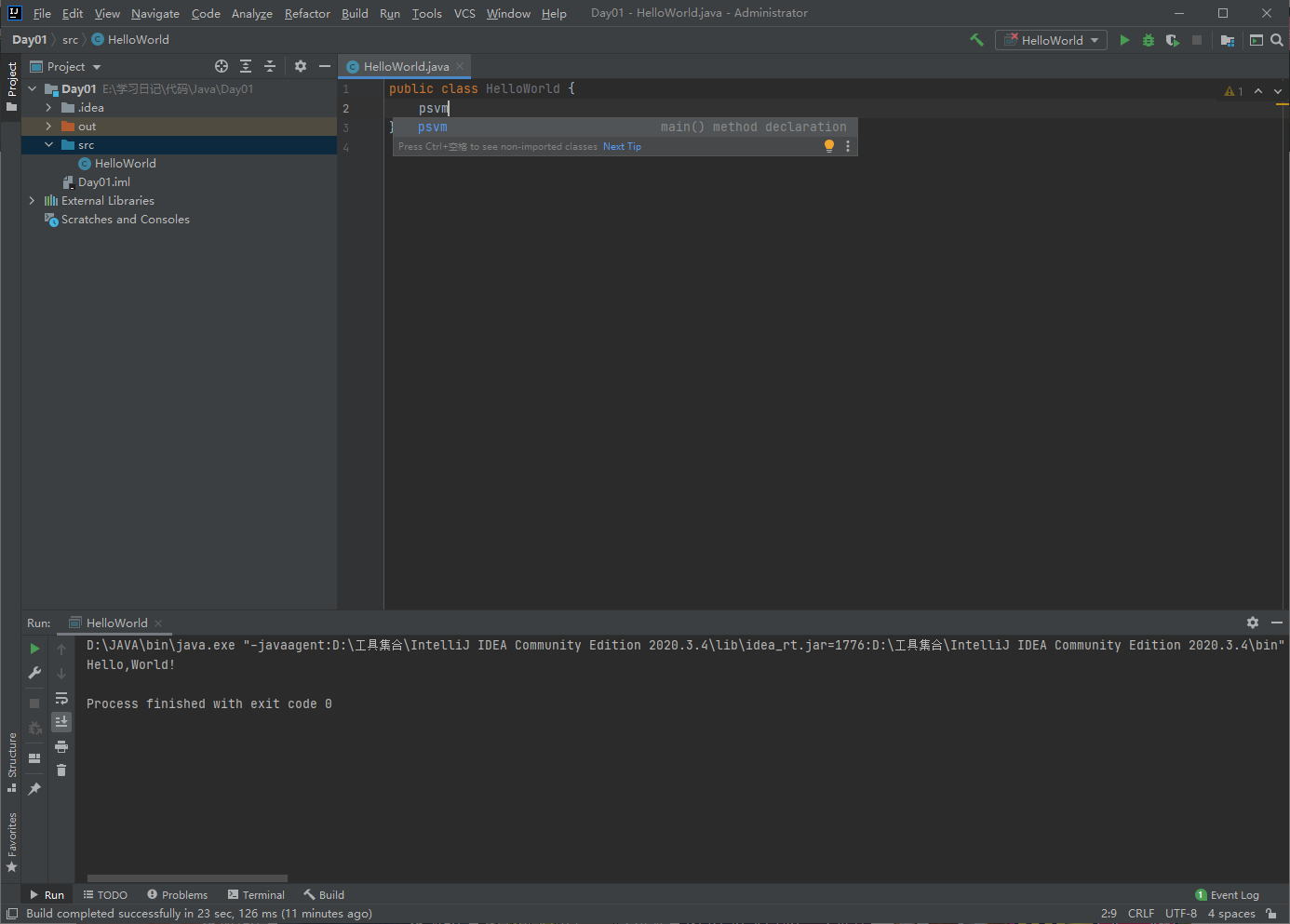Expand the out folder
Screen dimensions: 1290x924
click(48, 126)
